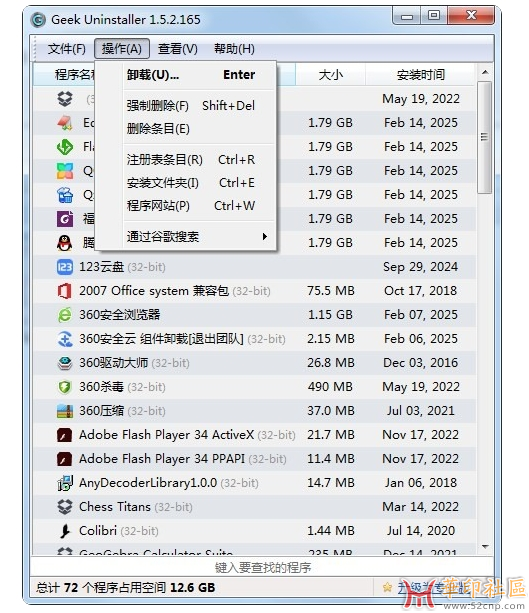This screenshot has height=613, width=529.
Task: Sort by the 大小 column header
Action: [x=330, y=75]
